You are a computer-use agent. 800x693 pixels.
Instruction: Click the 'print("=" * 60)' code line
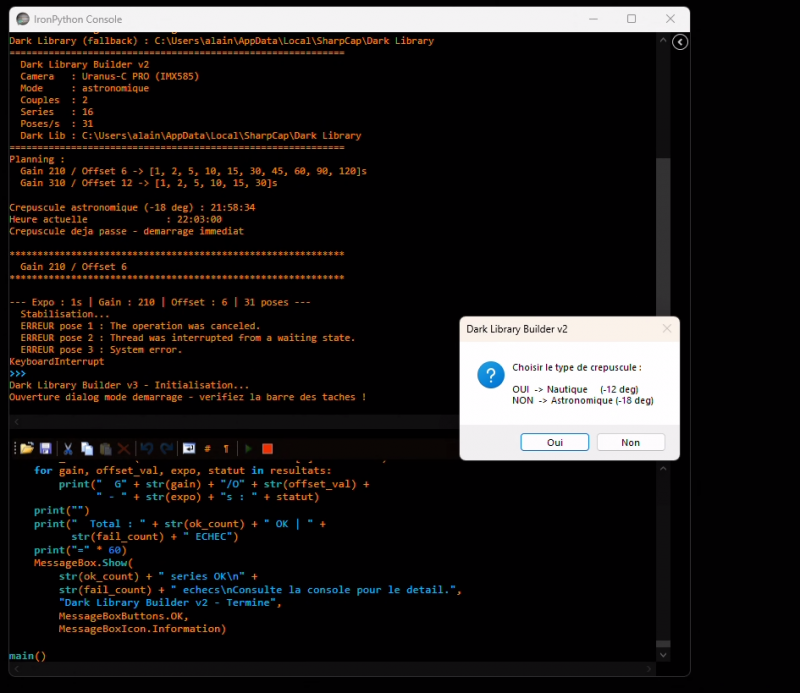tap(80, 550)
